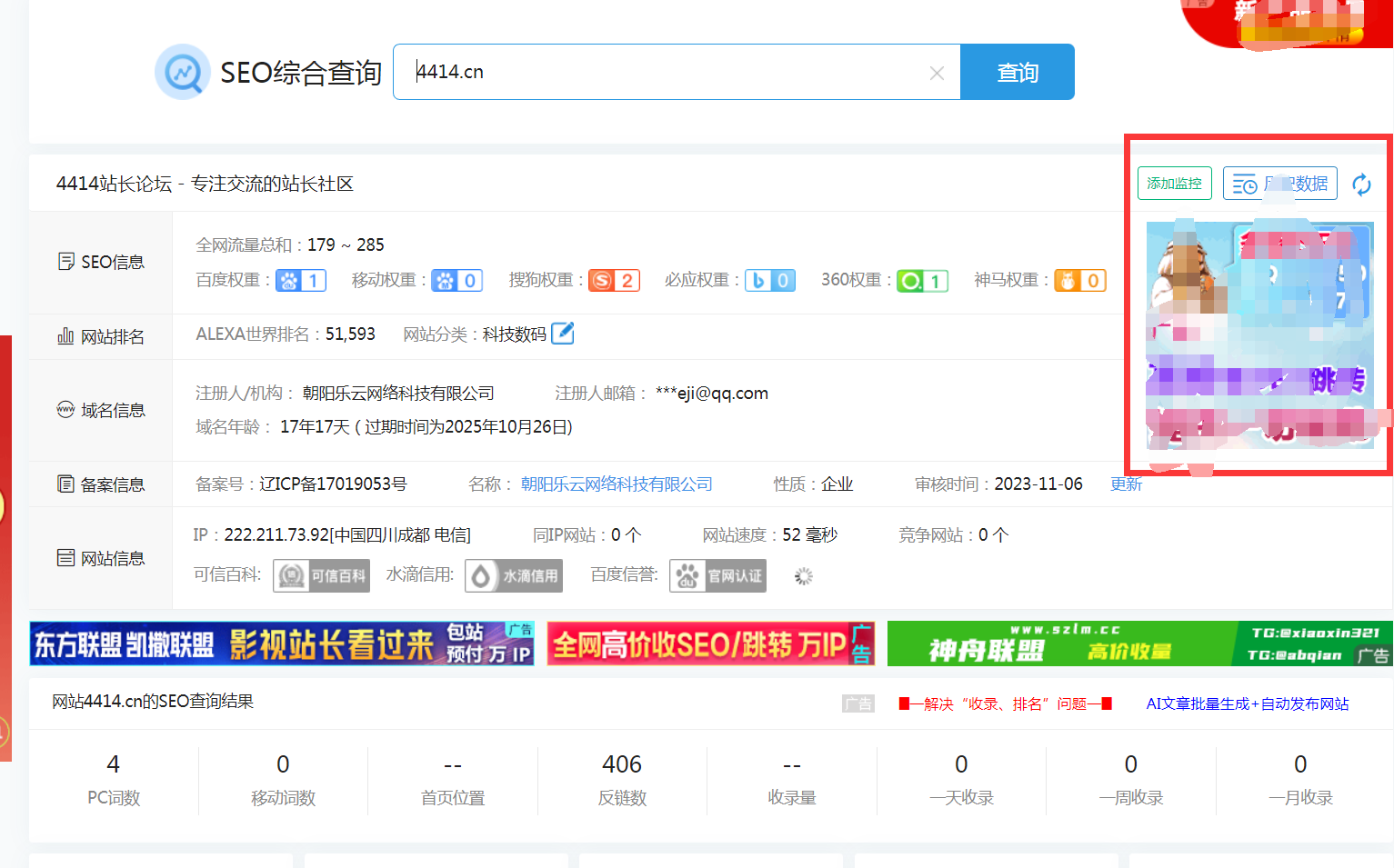This screenshot has width=1394, height=868.
Task: Click the 360 weight badge
Action: 922,281
